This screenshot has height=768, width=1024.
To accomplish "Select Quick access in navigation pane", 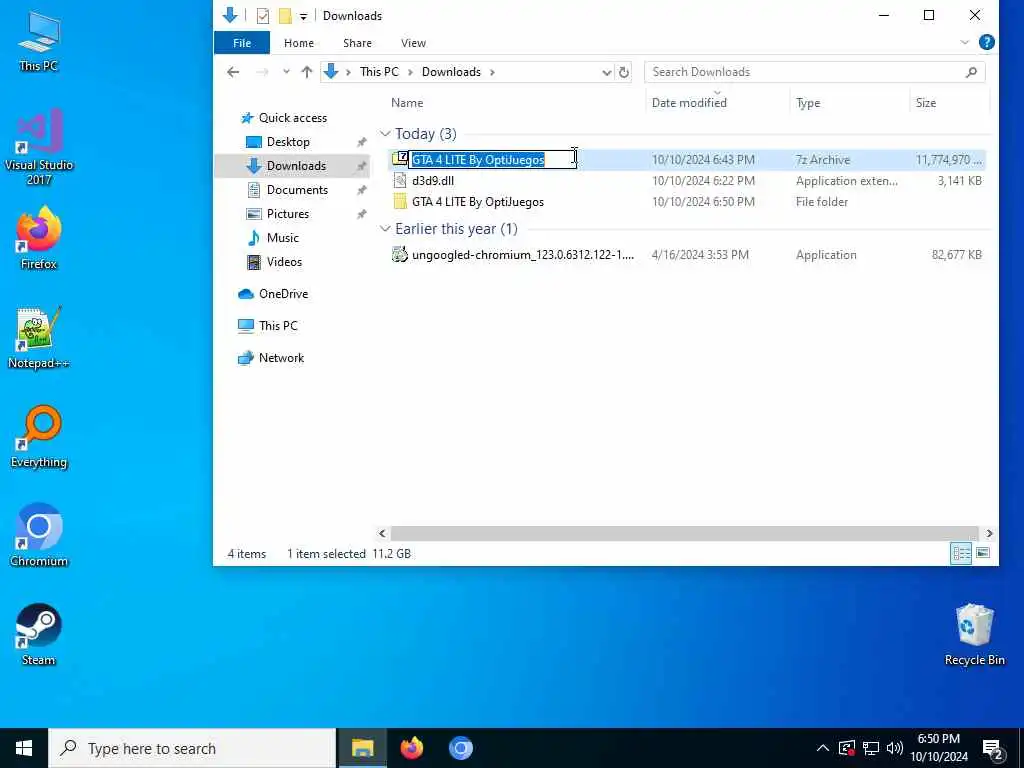I will point(292,118).
